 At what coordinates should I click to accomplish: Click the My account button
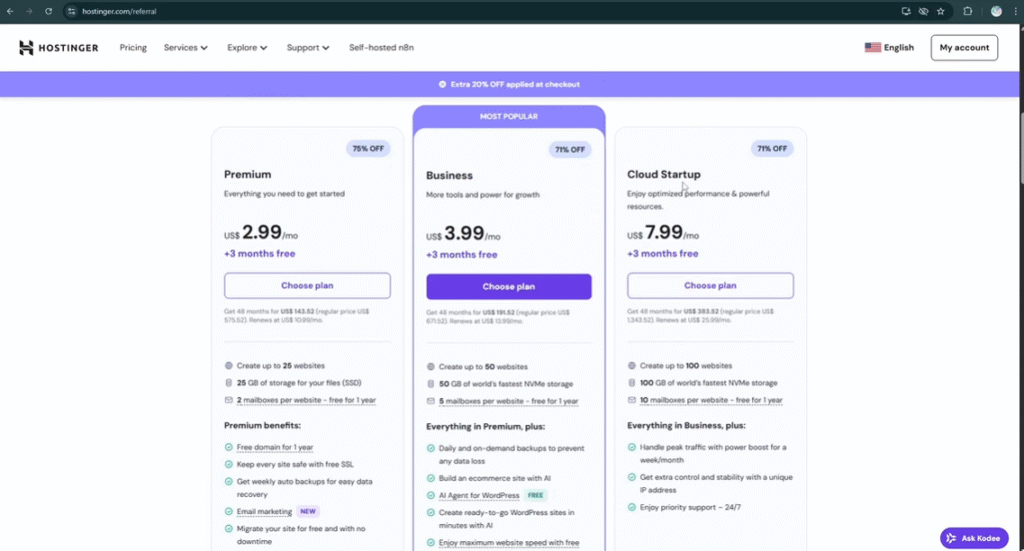(963, 47)
